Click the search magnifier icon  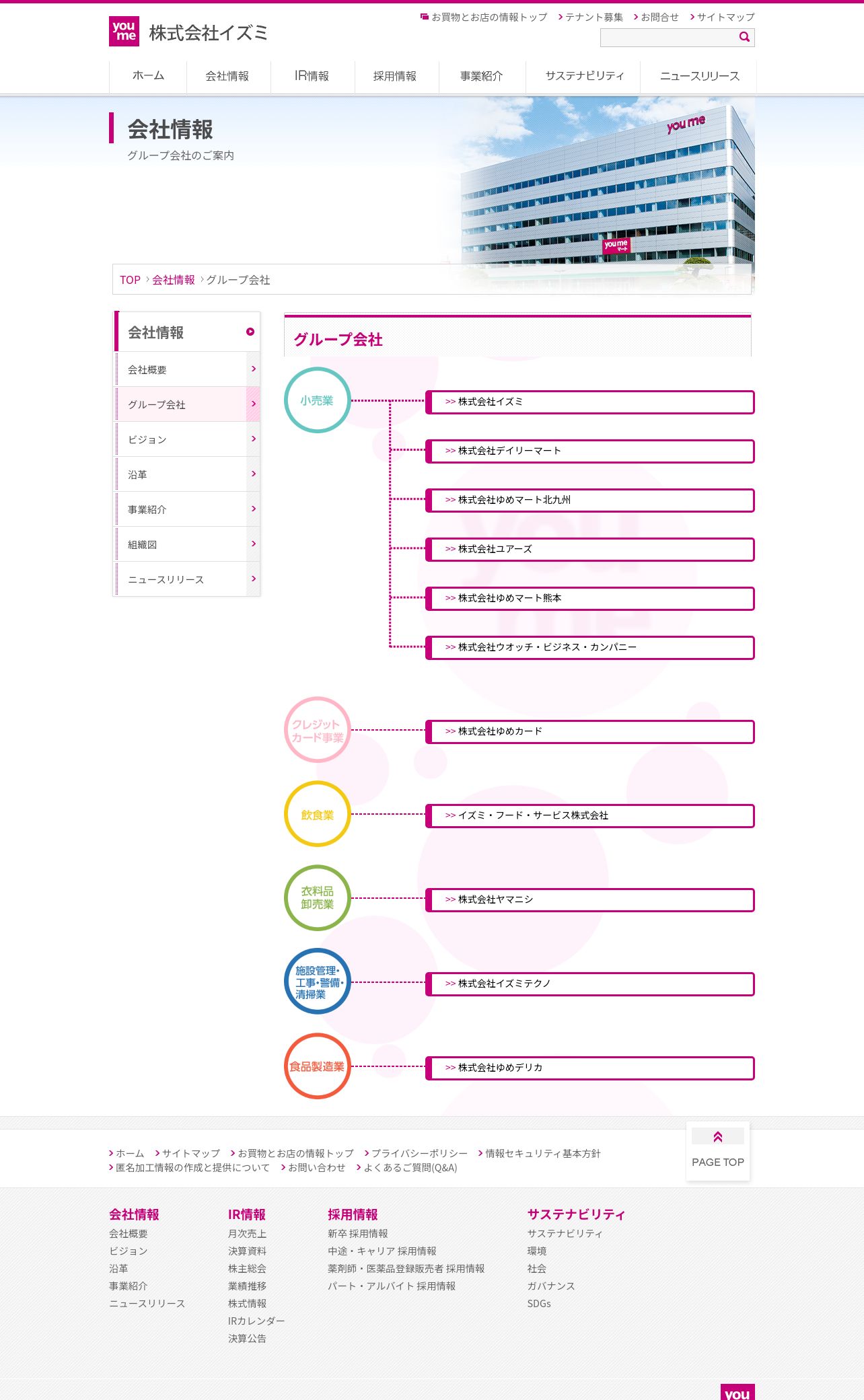coord(744,37)
